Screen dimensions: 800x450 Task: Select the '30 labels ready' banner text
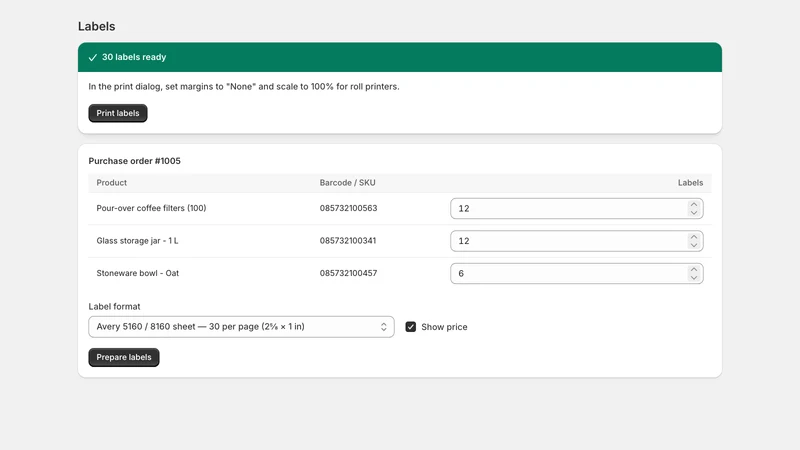click(134, 57)
